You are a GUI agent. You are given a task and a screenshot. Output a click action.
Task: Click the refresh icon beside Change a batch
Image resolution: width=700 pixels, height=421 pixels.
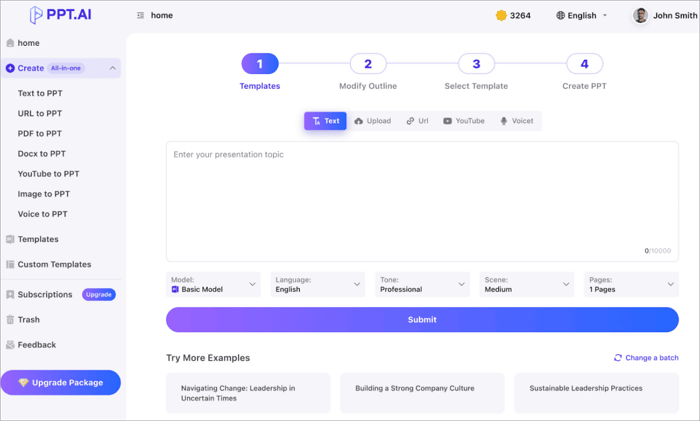(x=618, y=358)
